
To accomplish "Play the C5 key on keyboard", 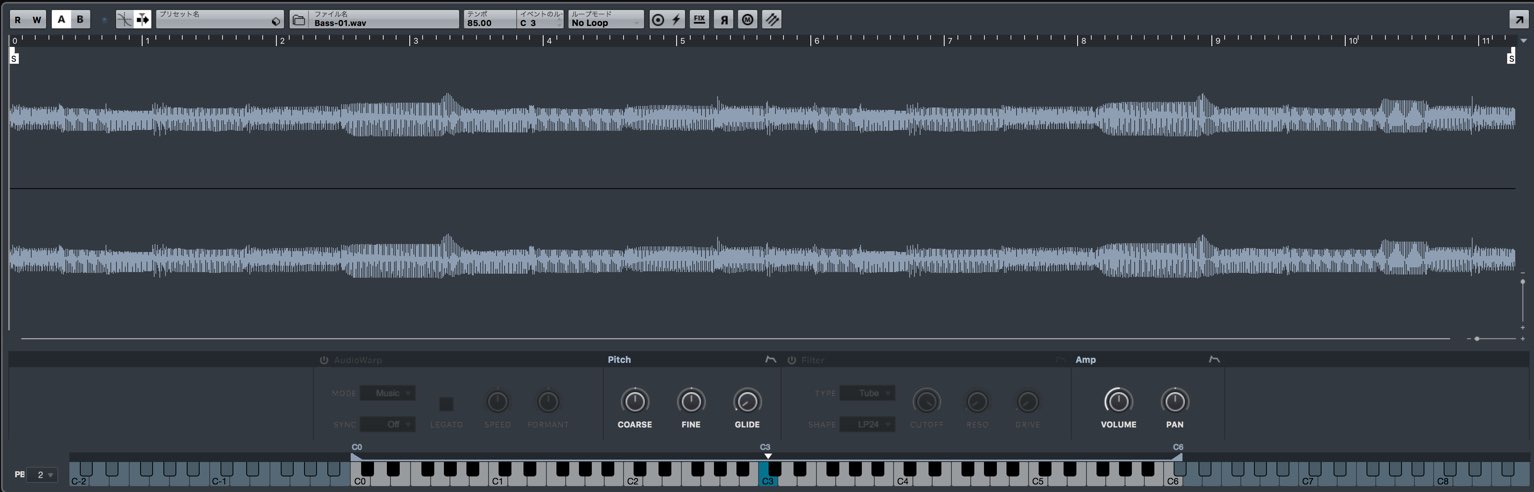I will 1038,481.
